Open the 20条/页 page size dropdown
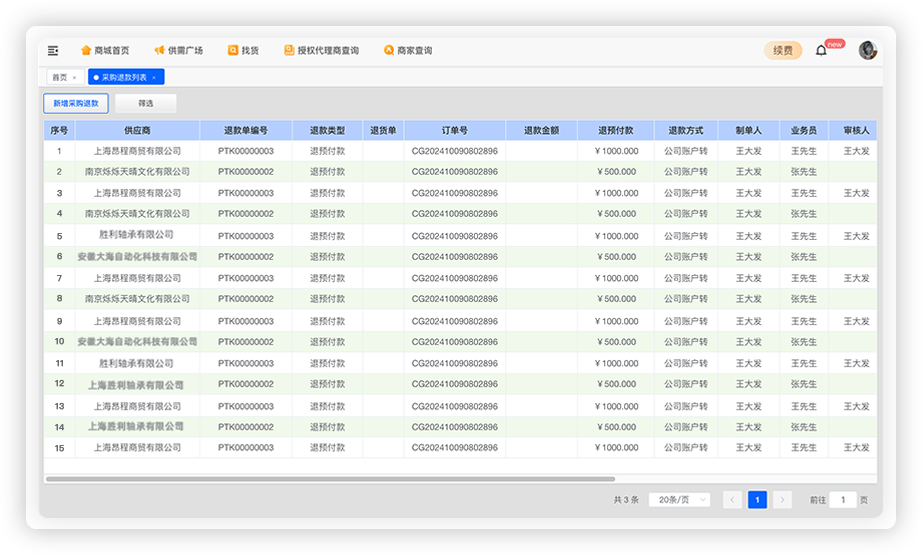 coord(680,500)
